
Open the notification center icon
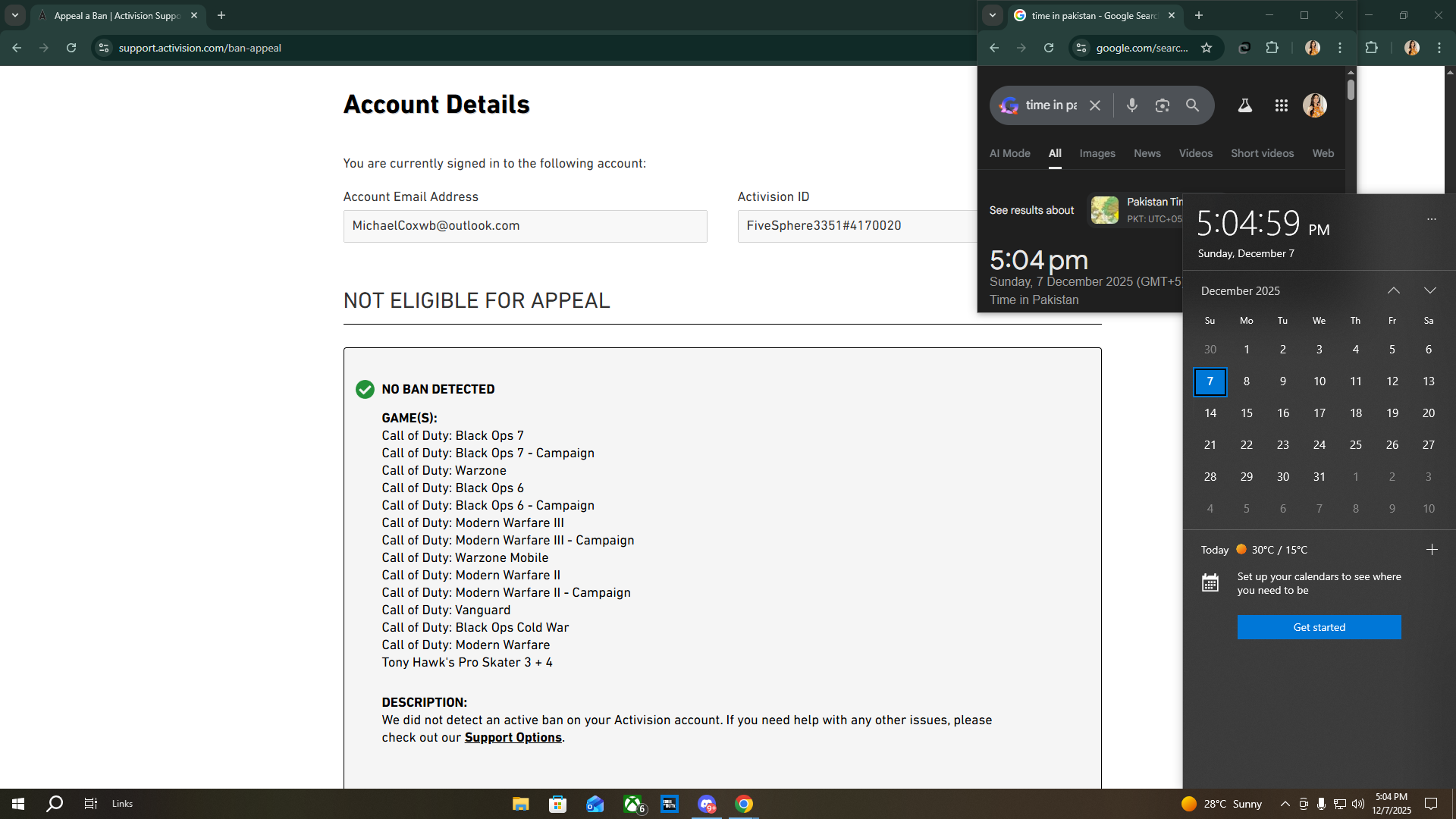pos(1431,804)
